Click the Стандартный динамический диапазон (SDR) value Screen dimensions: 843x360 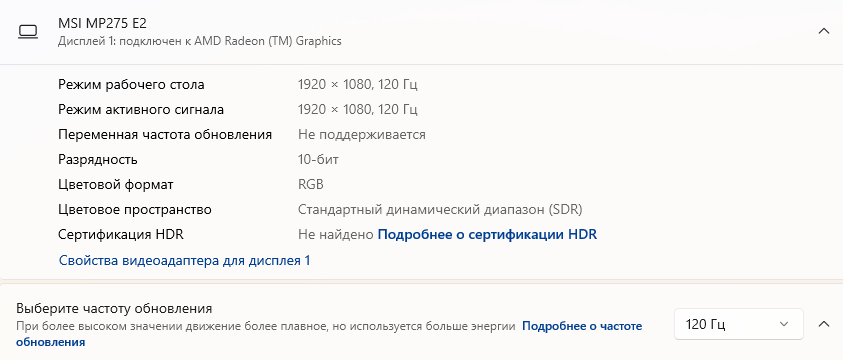(x=440, y=210)
